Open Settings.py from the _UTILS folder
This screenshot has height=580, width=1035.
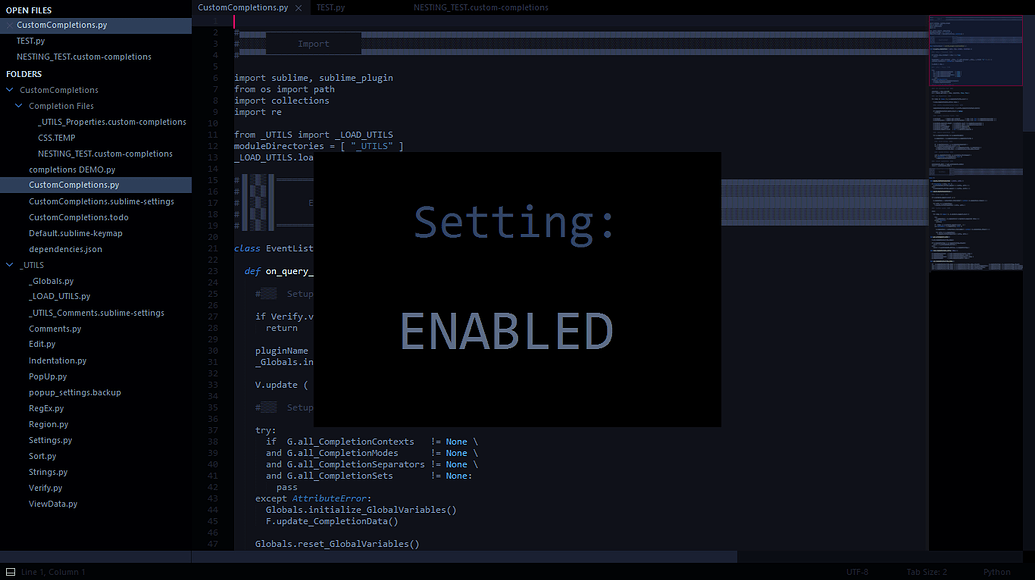(x=50, y=439)
